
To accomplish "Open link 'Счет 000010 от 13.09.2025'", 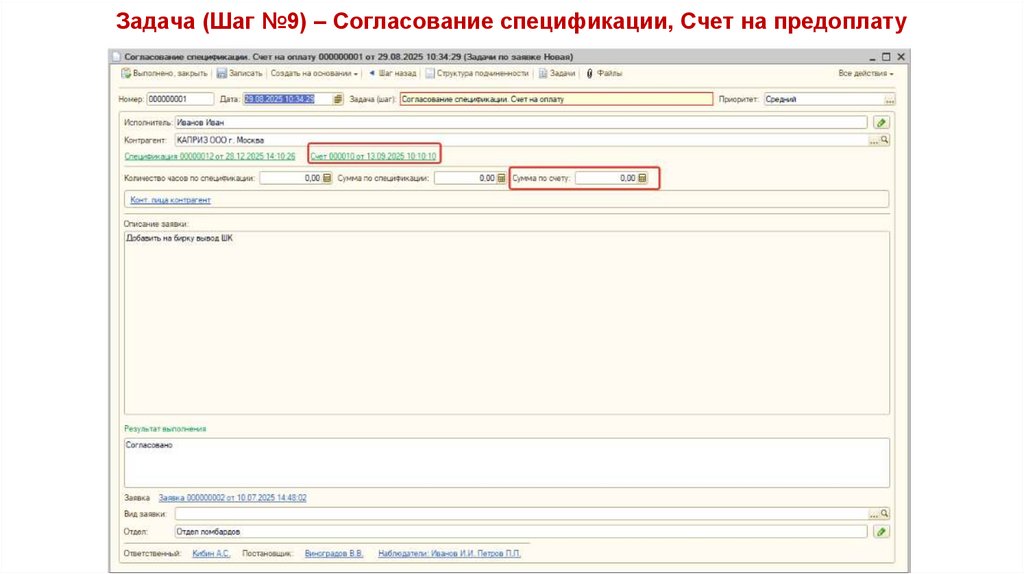I will pyautogui.click(x=373, y=157).
